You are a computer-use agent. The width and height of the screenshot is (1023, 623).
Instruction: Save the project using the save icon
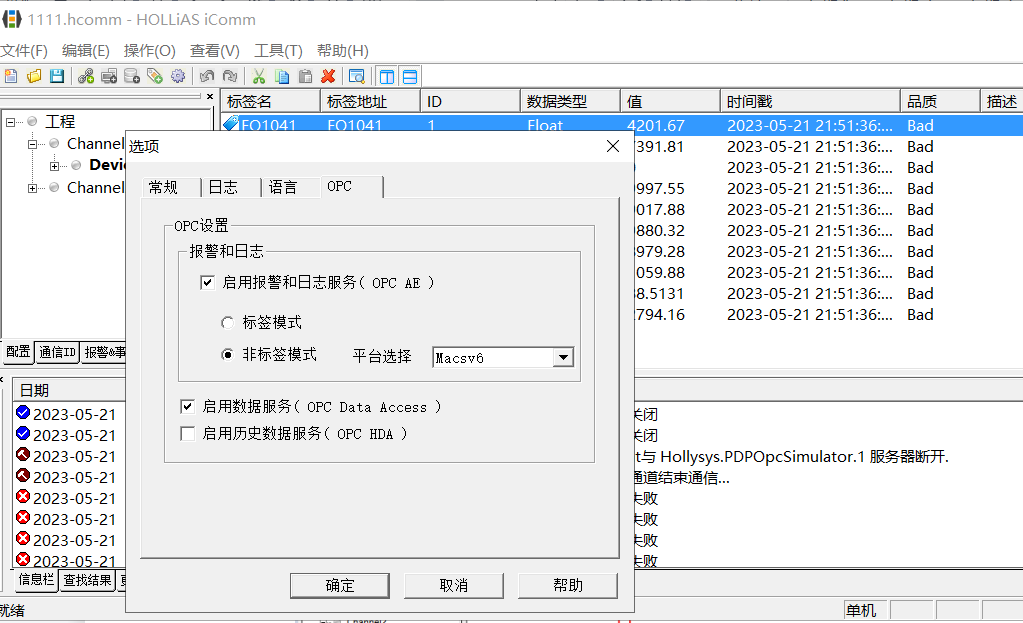pos(59,75)
